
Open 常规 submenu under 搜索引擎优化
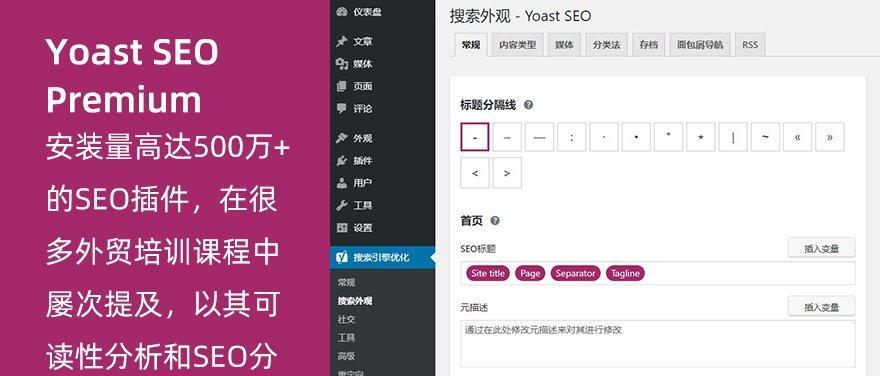click(346, 282)
